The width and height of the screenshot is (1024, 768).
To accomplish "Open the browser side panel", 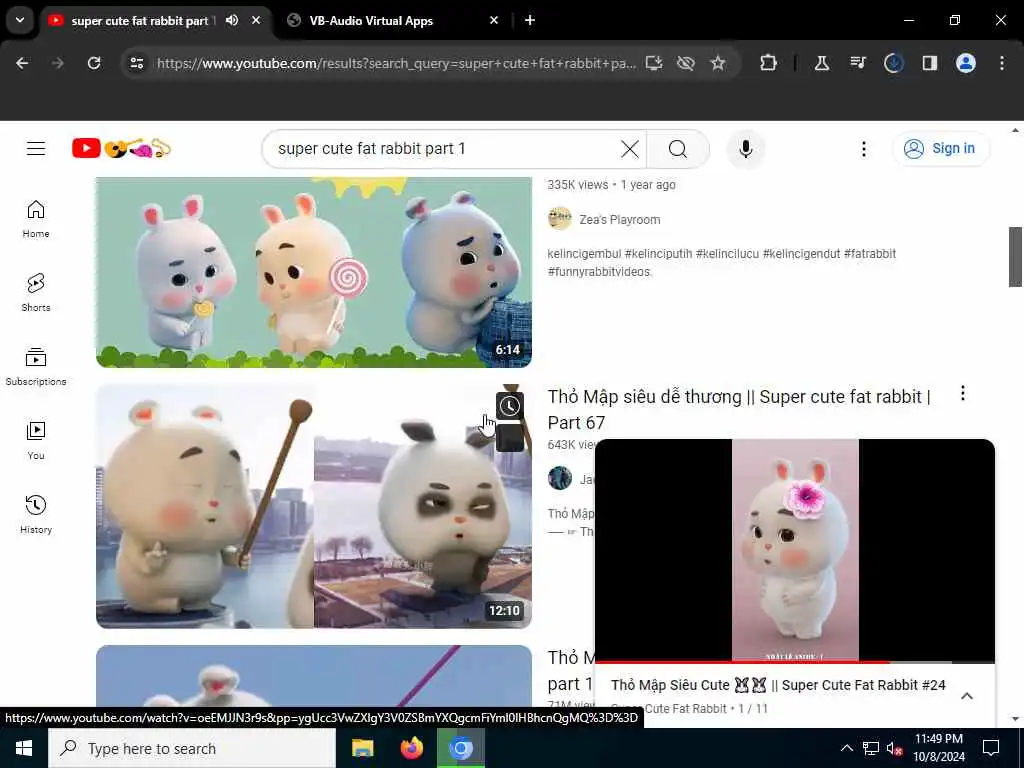I will coord(929,63).
